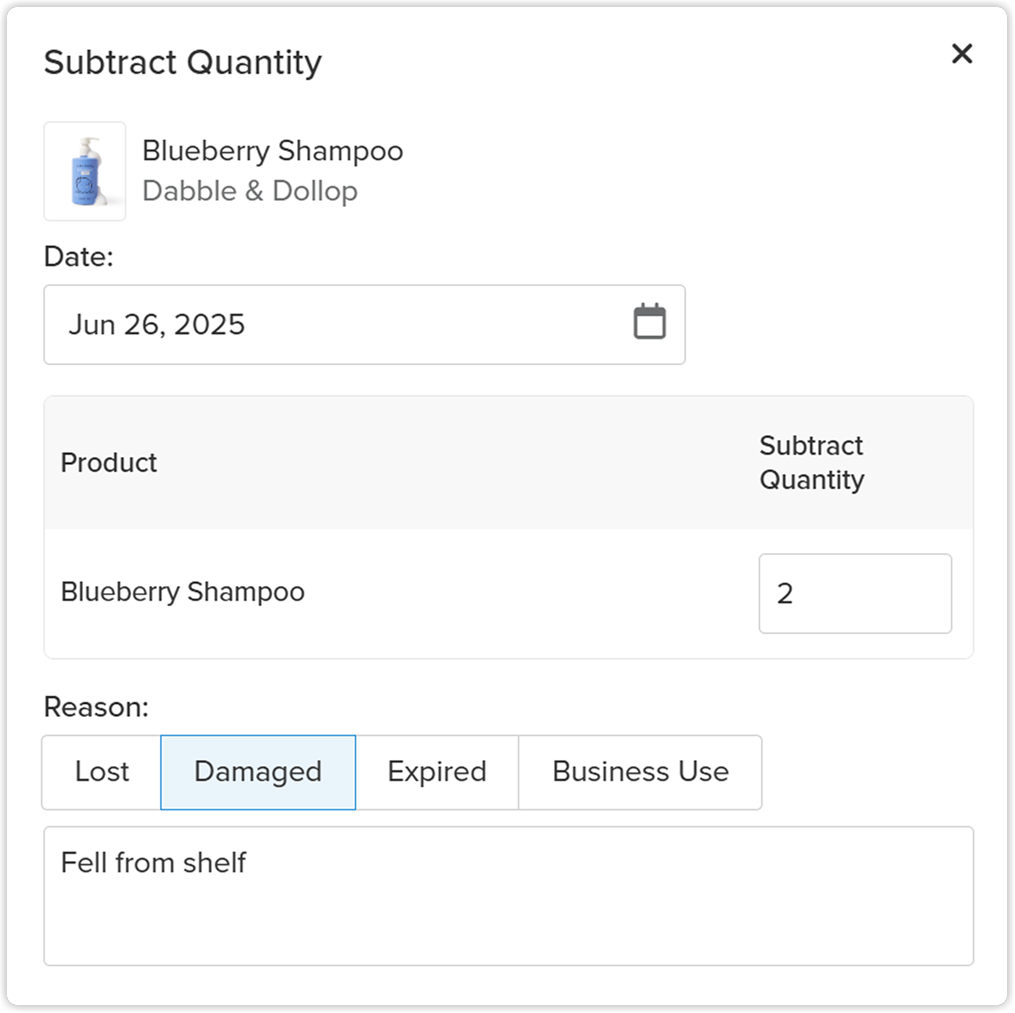Close the Subtract Quantity dialog
The height and width of the screenshot is (1013, 1015).
(962, 54)
